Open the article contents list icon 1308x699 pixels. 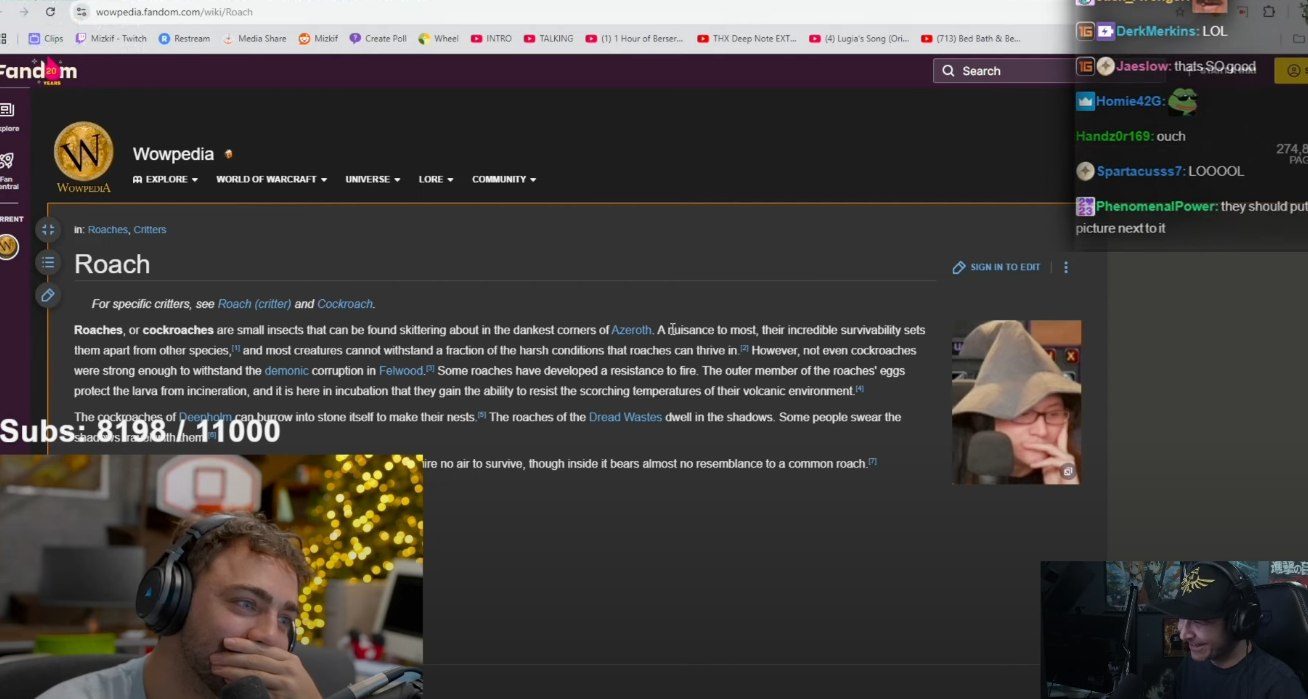coord(48,262)
